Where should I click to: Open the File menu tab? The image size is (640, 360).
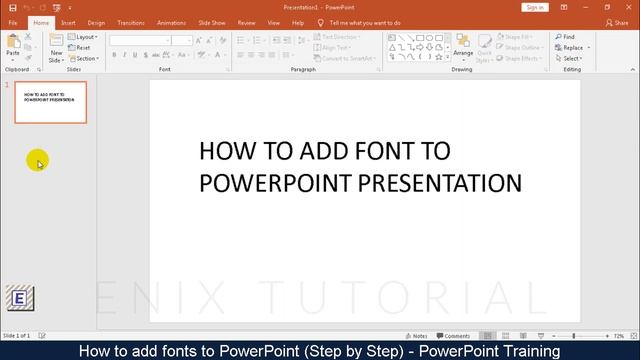point(13,23)
